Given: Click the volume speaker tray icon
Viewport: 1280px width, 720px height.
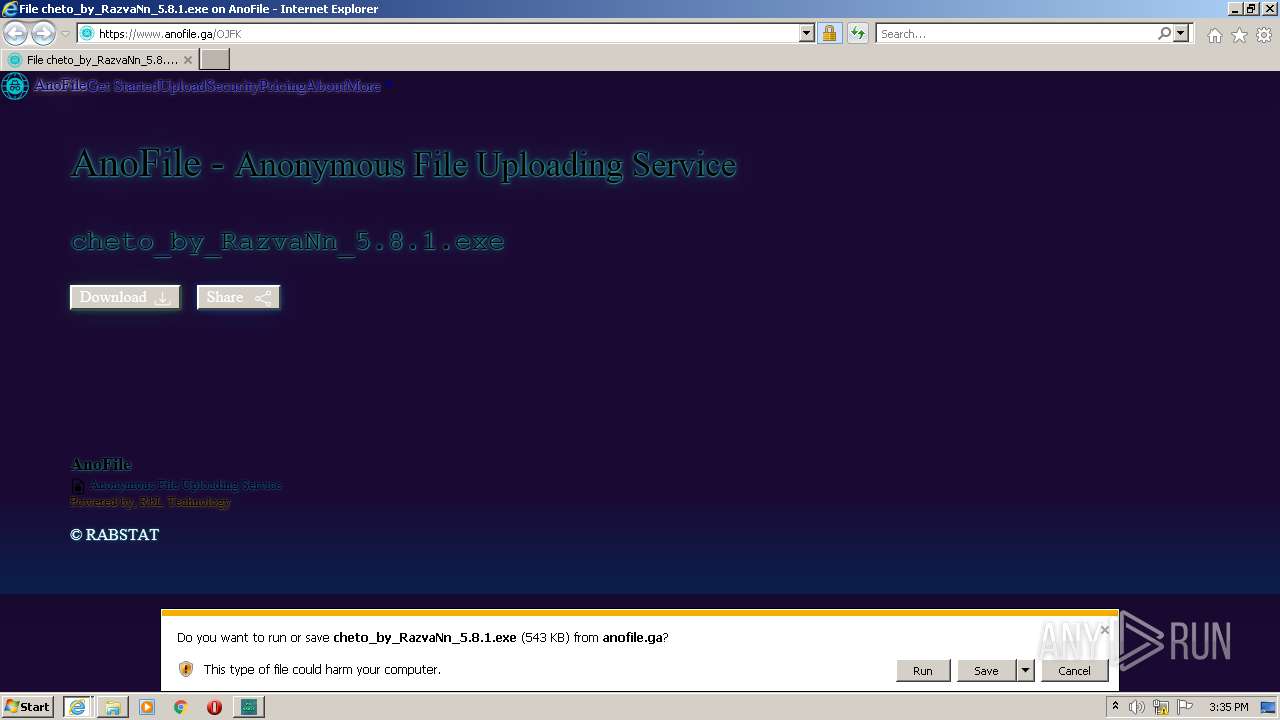Looking at the screenshot, I should tap(1137, 707).
